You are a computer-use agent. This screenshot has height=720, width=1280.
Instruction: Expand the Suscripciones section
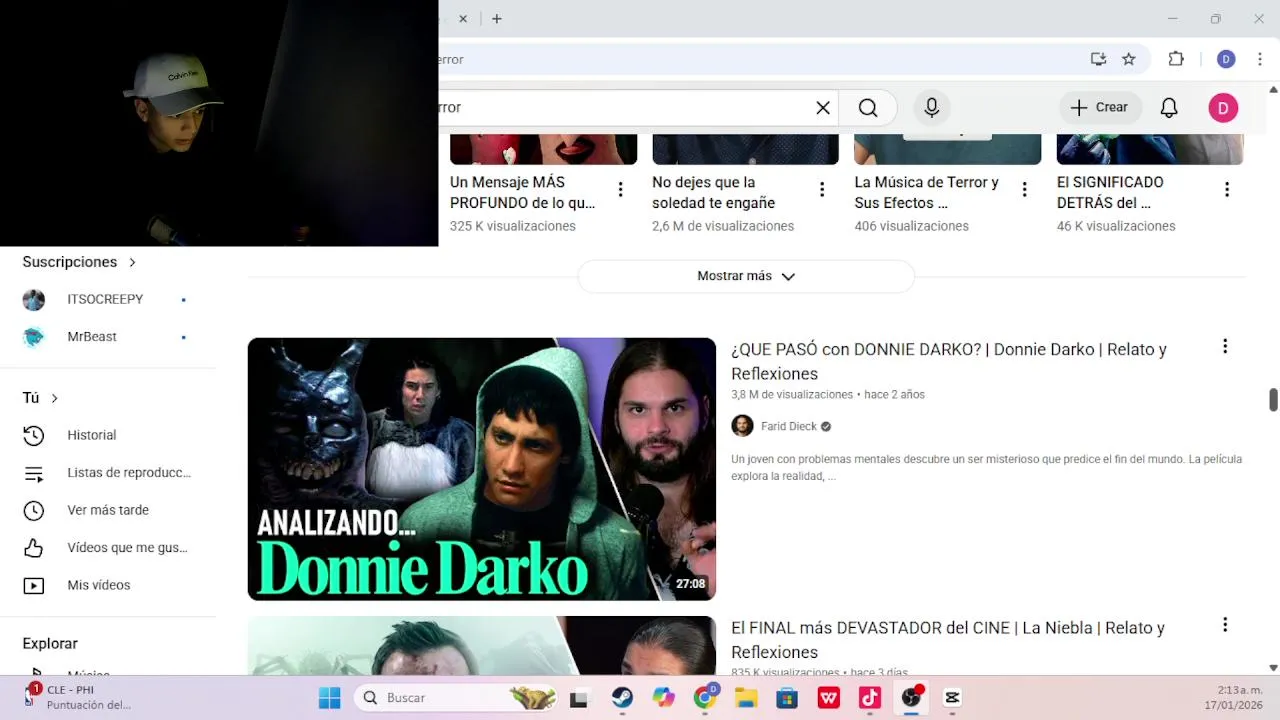point(79,262)
